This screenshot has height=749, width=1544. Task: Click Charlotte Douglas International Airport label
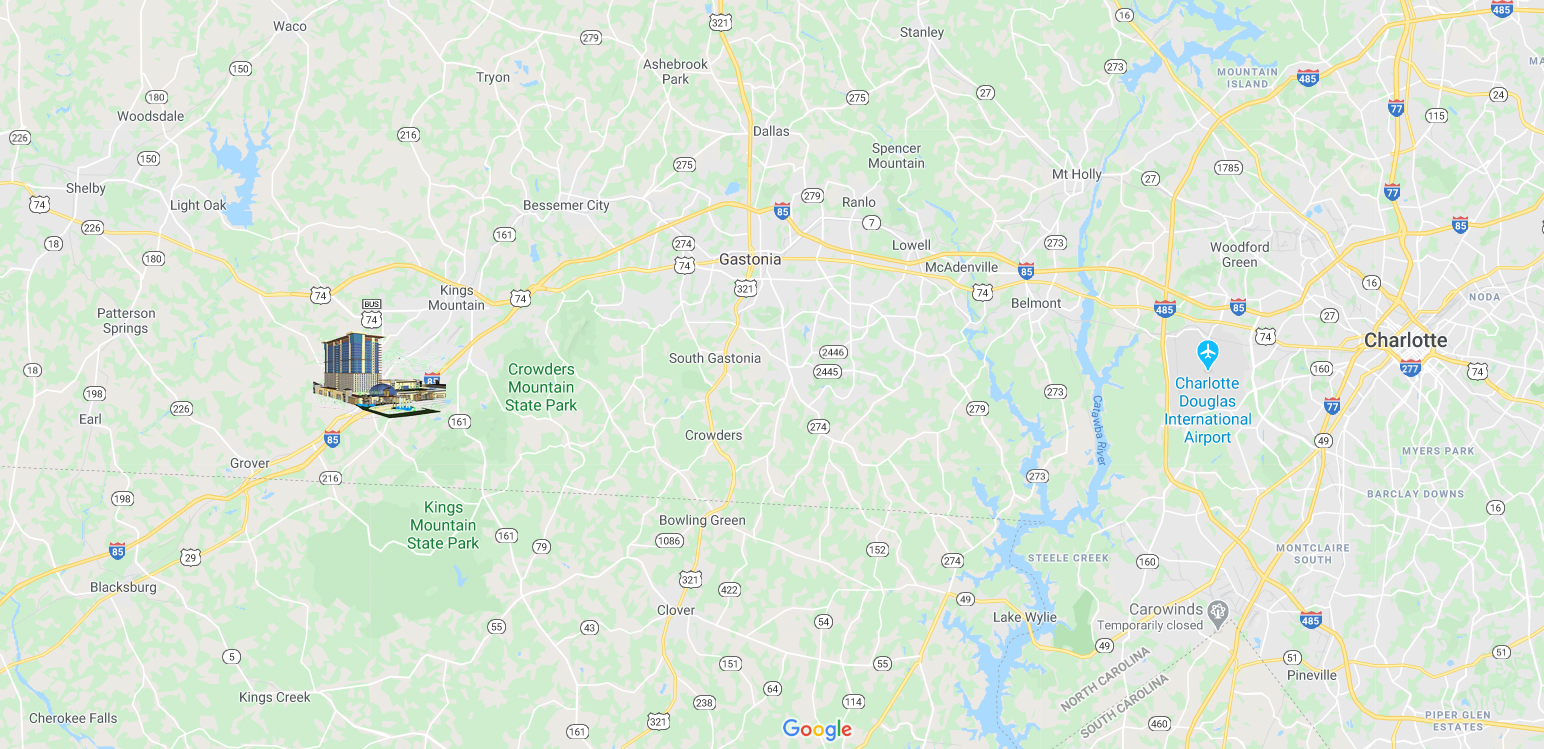(x=1208, y=410)
